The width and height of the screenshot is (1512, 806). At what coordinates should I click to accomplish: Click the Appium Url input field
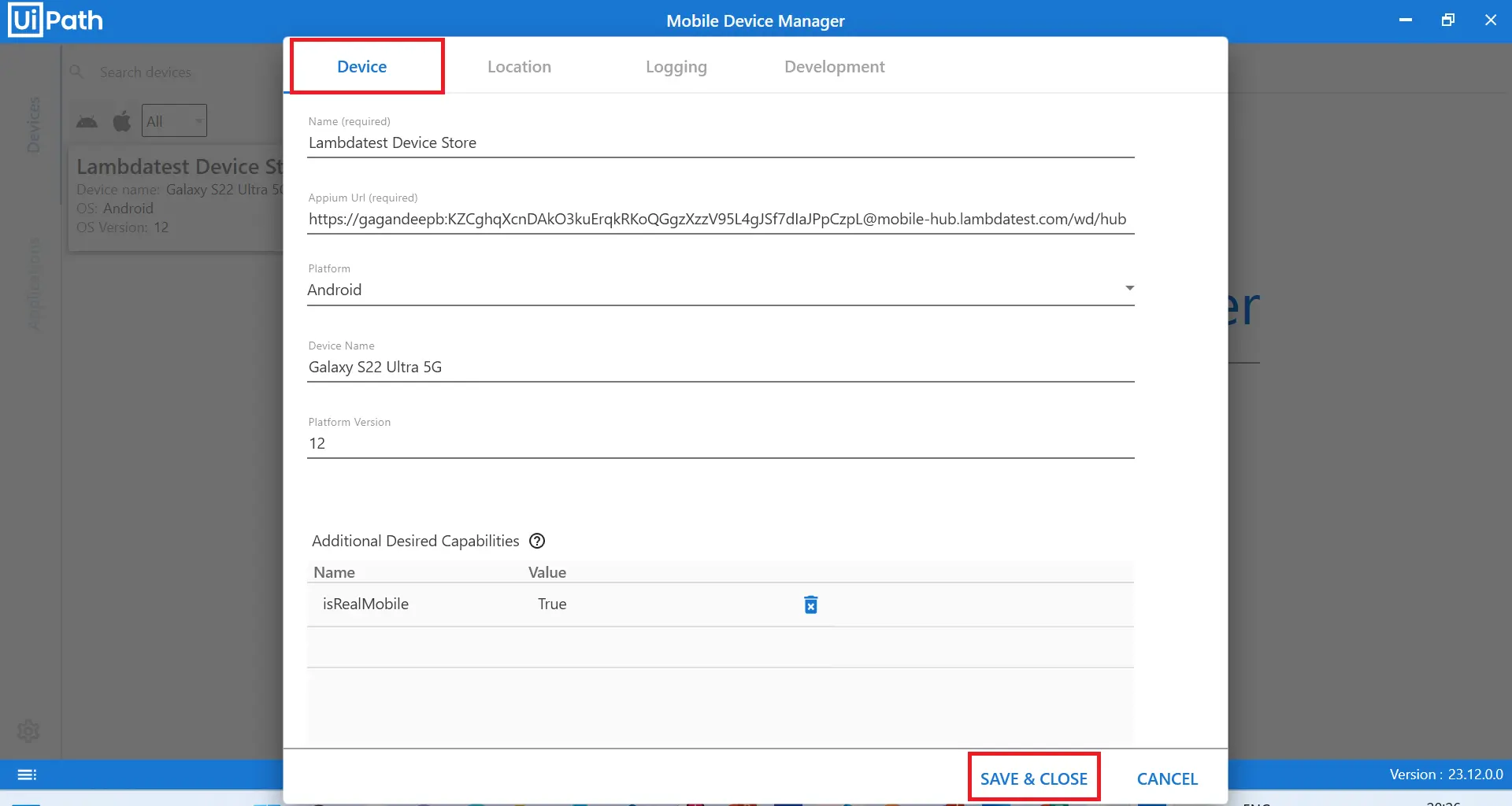717,219
